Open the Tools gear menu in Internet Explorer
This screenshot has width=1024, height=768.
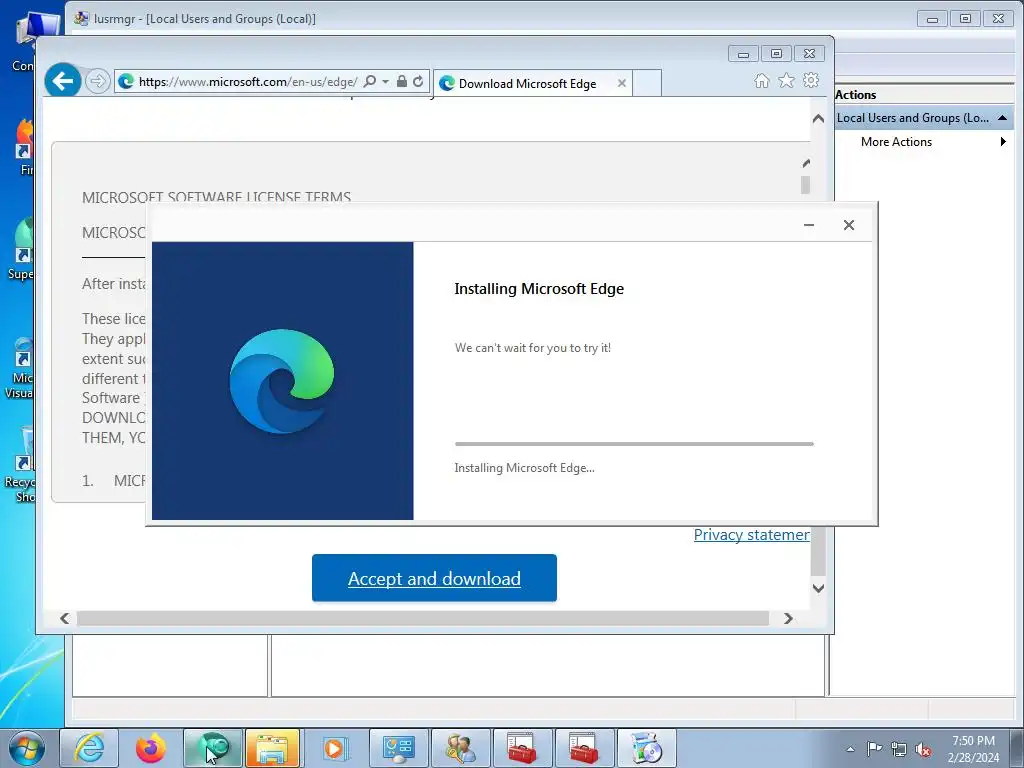pos(811,80)
